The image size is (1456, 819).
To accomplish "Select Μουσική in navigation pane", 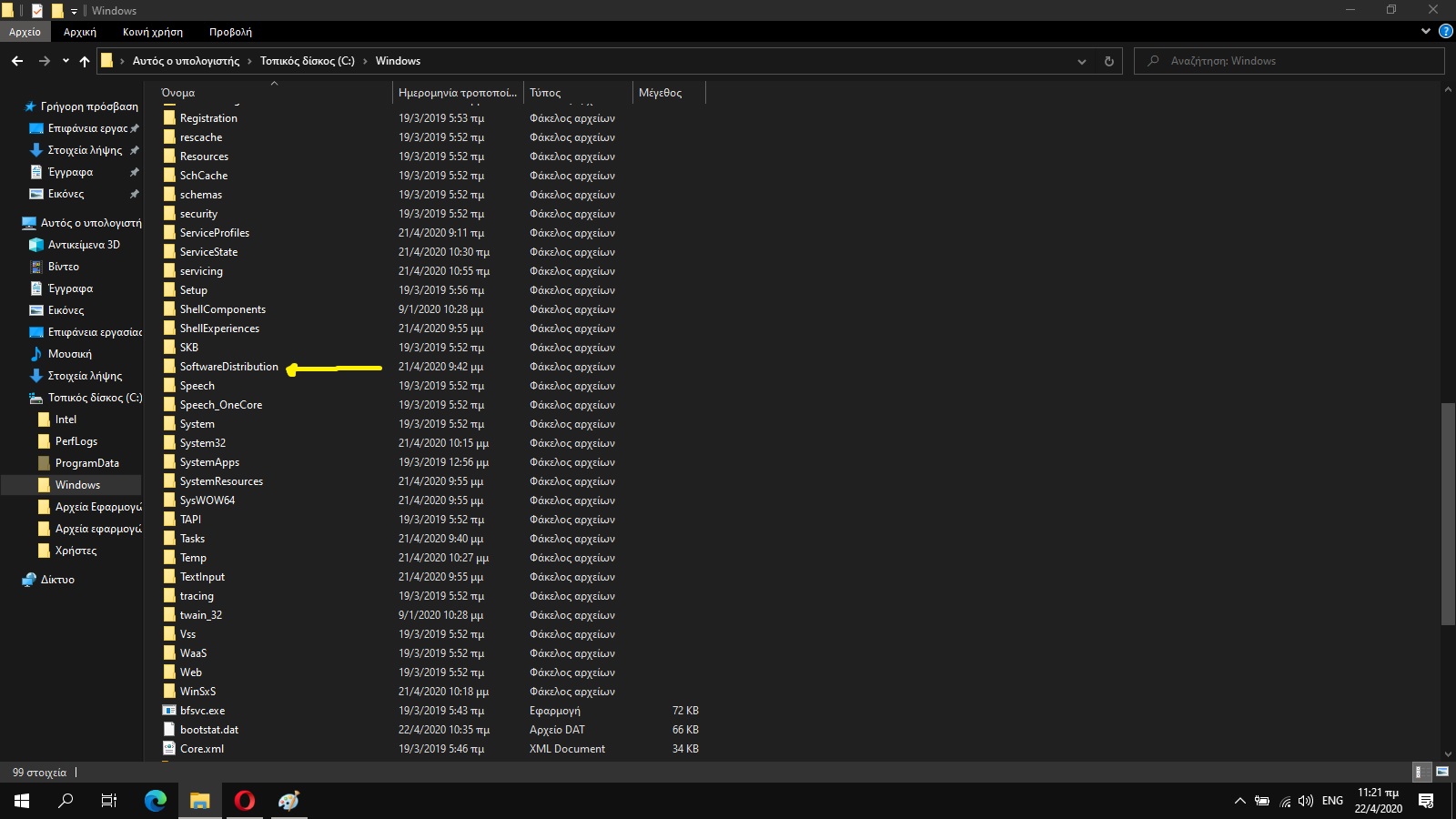I will [x=70, y=354].
